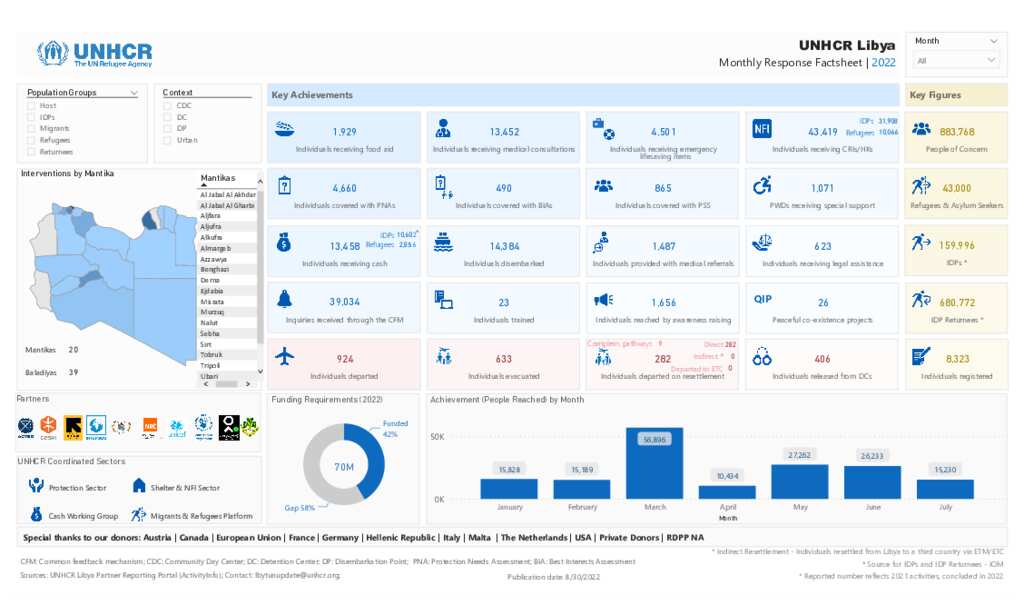This screenshot has width=1024, height=605.
Task: Check the Refugees population group
Action: (31, 140)
